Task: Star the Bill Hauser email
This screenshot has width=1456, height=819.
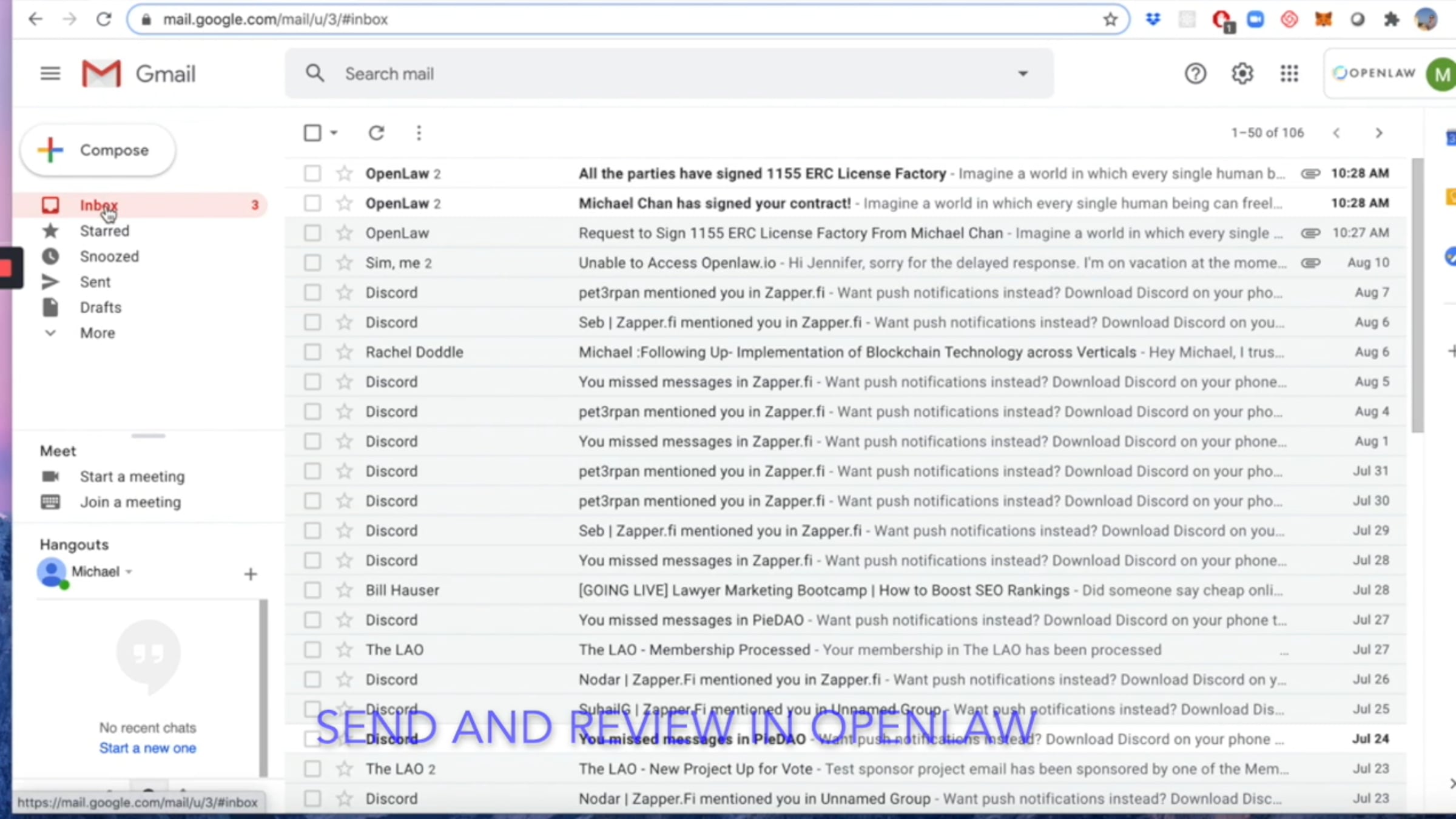Action: (345, 590)
